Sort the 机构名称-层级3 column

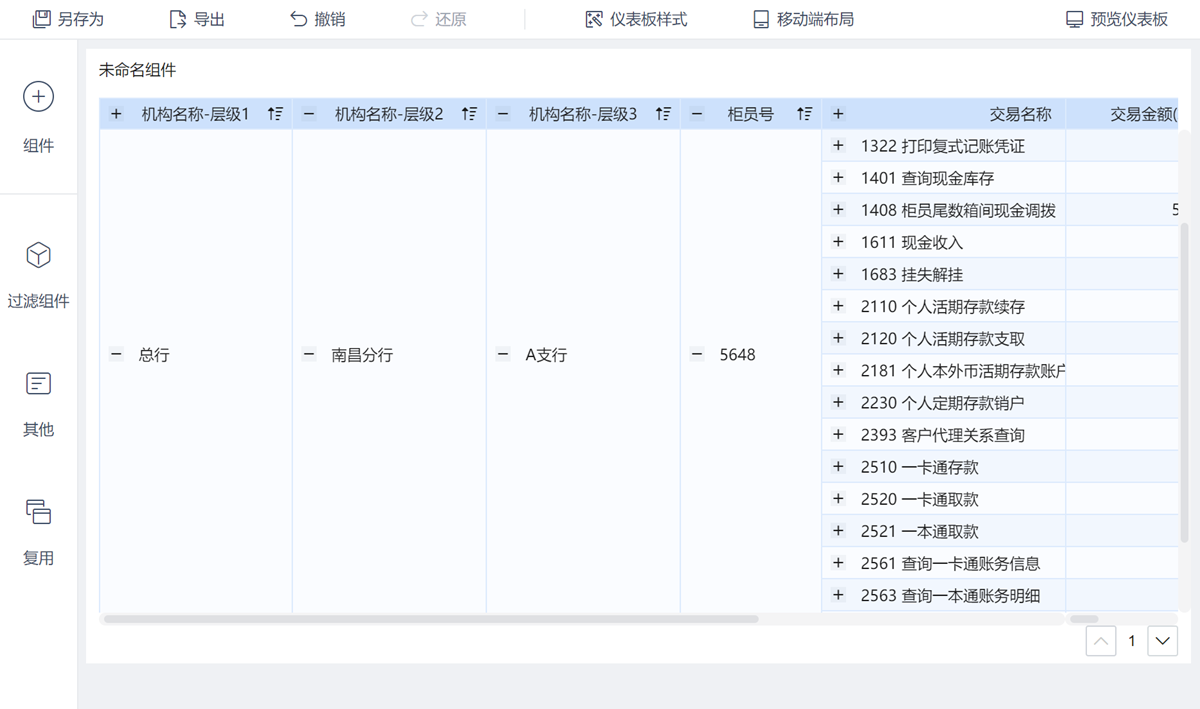point(663,114)
